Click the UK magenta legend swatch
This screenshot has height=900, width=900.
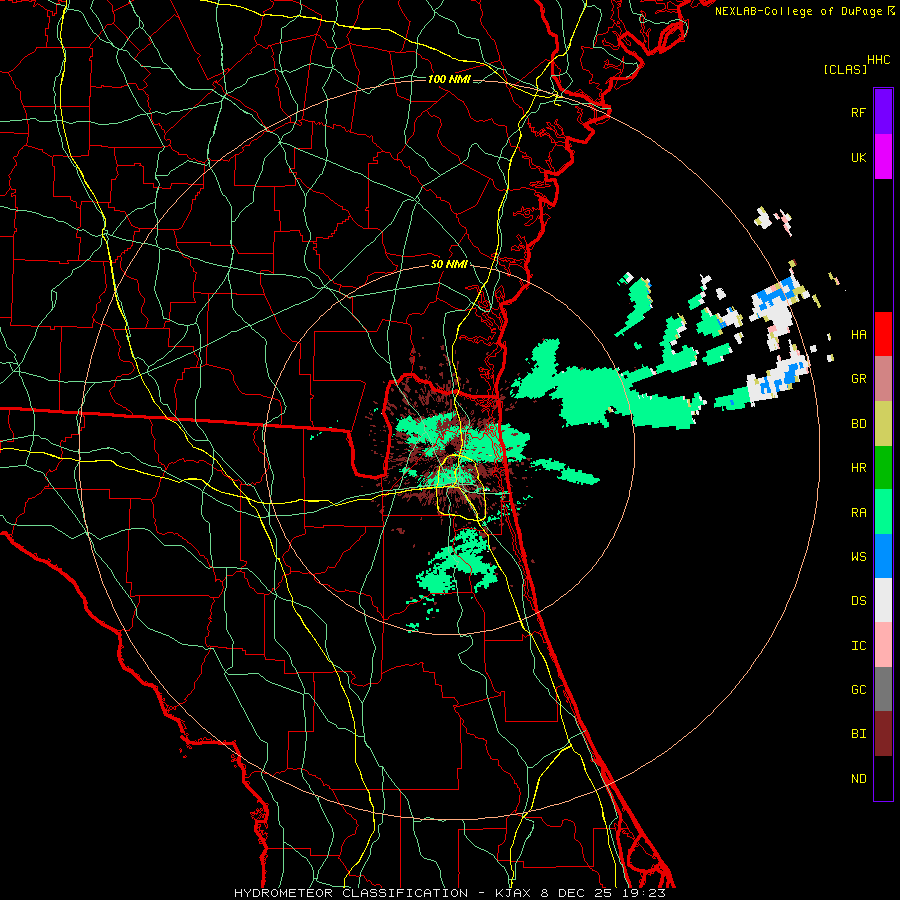883,157
